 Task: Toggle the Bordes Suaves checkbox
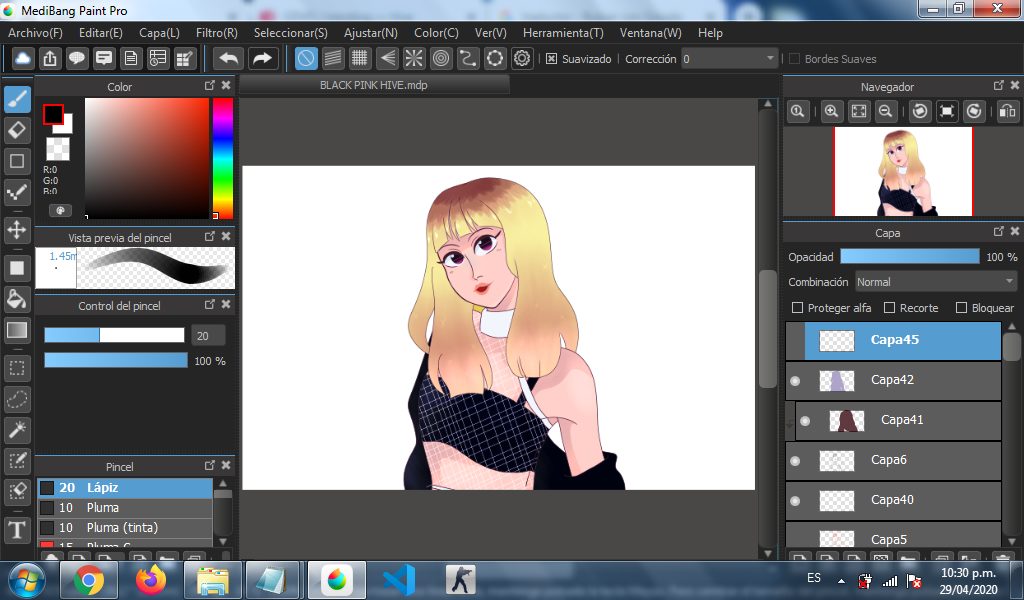[x=795, y=59]
